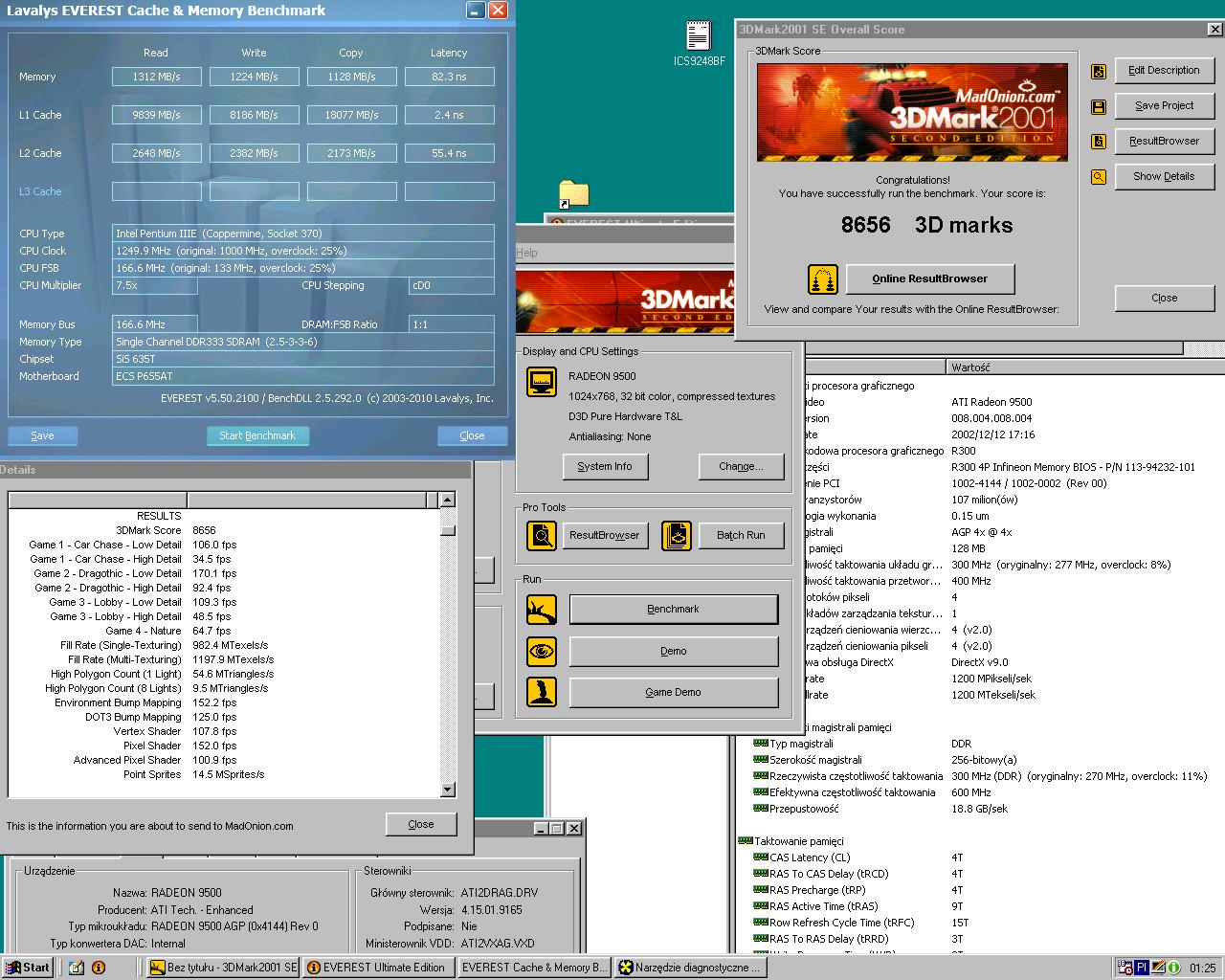Click the first system tray icon
Image resolution: width=1225 pixels, height=980 pixels.
point(1125,968)
